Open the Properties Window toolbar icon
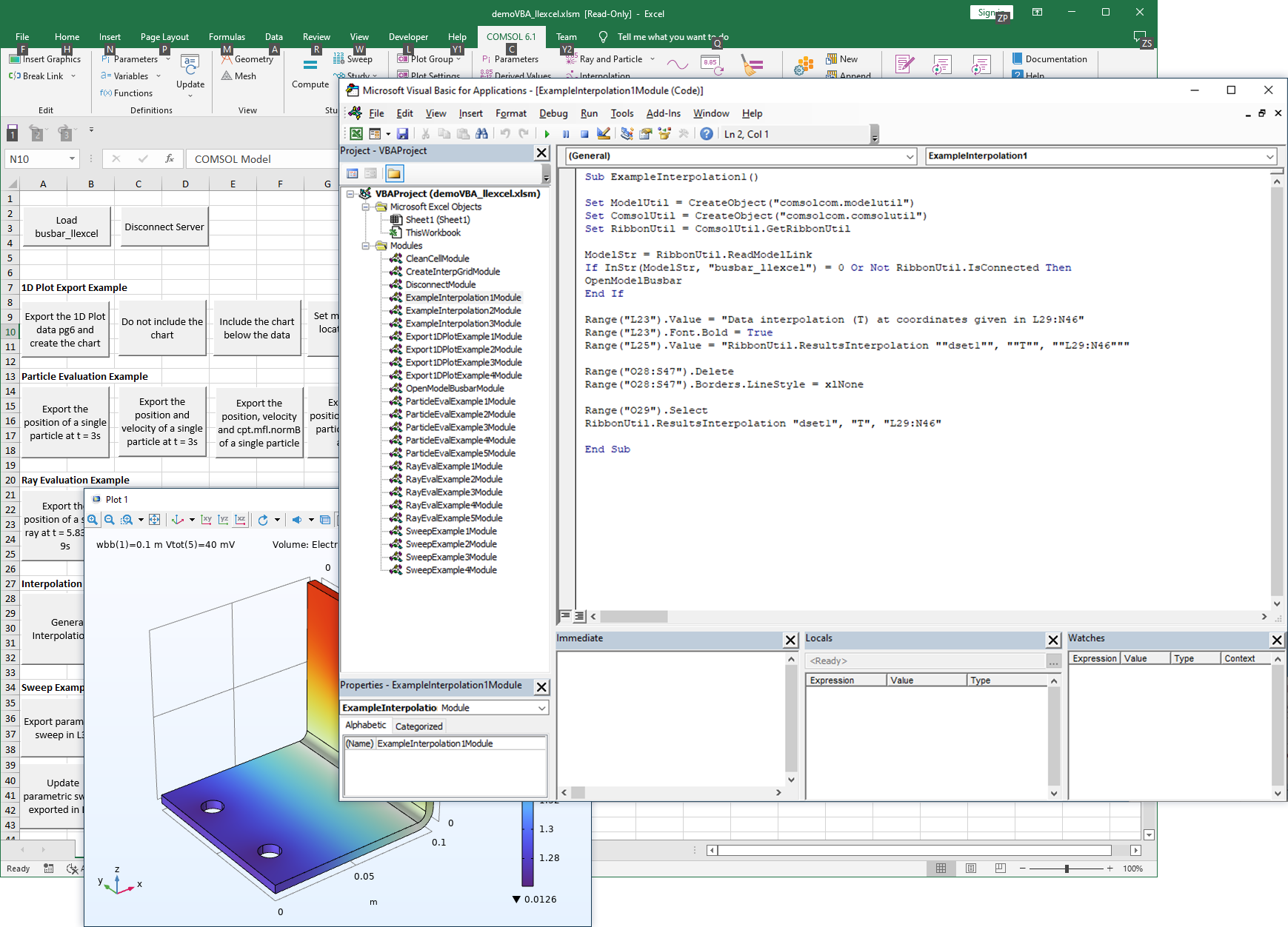 [645, 134]
